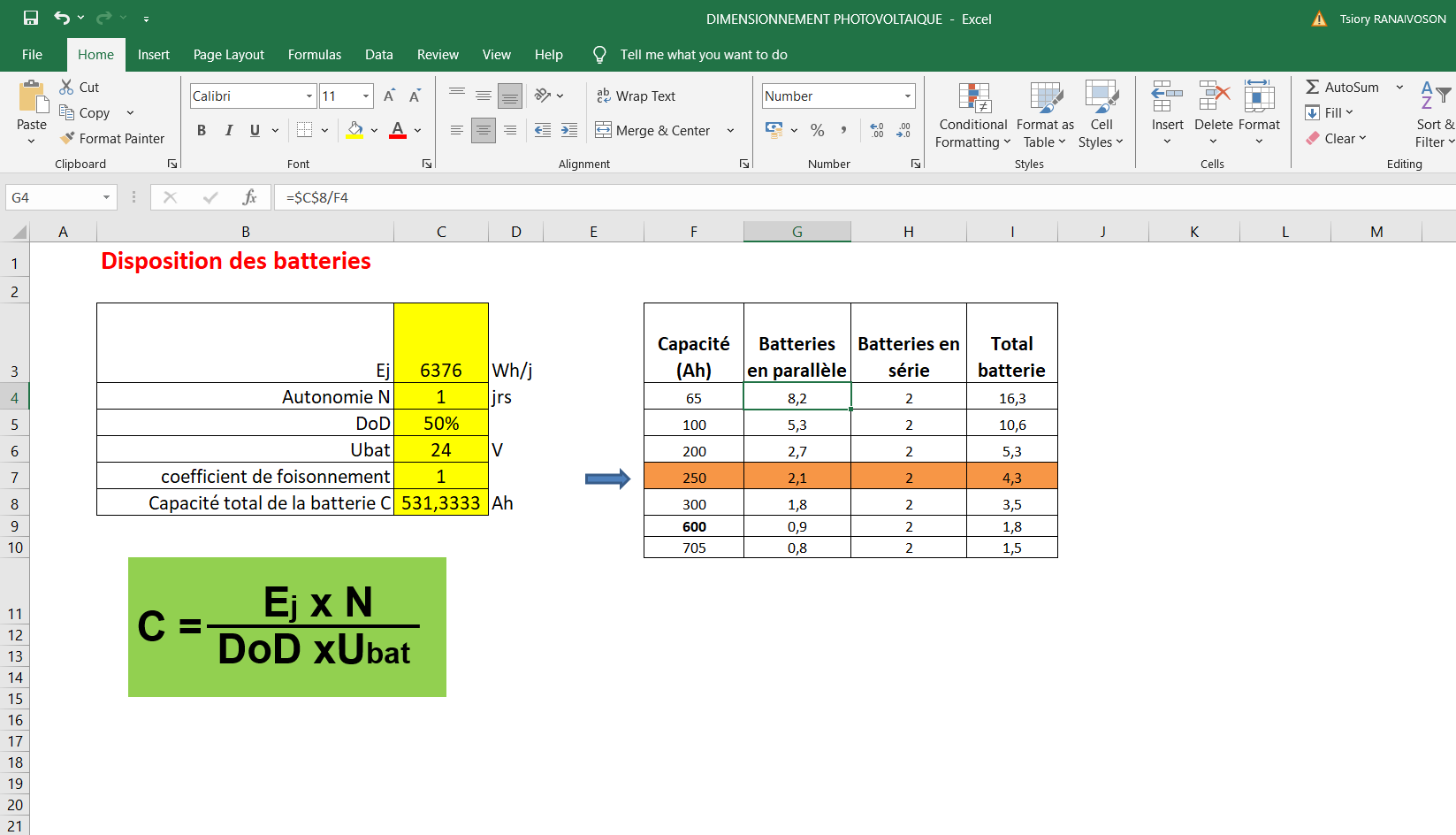Apply Comma Style number format

[x=843, y=130]
